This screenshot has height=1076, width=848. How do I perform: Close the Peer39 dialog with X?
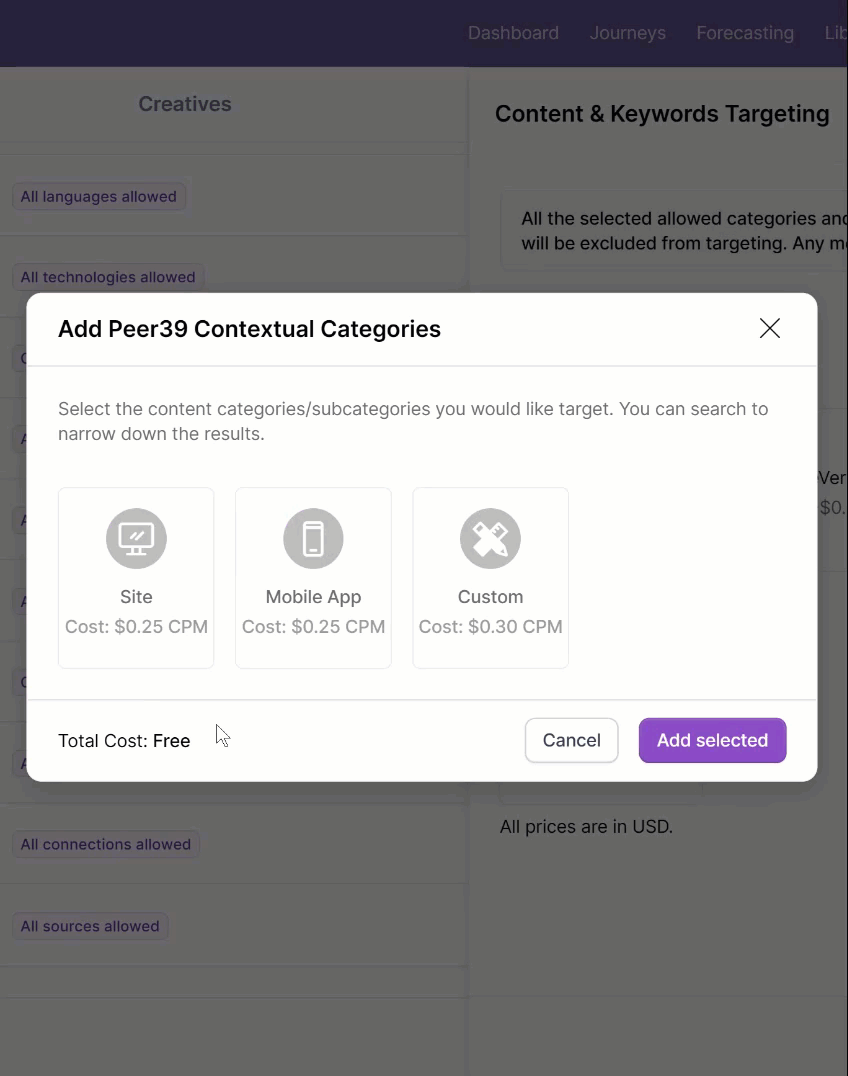click(769, 328)
